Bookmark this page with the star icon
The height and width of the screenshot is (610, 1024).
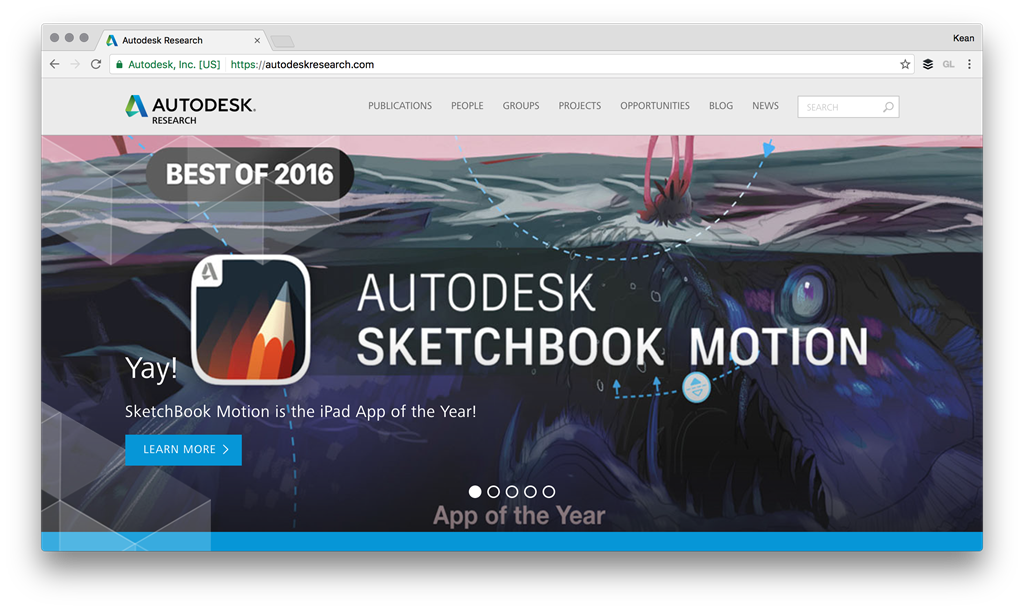[905, 64]
